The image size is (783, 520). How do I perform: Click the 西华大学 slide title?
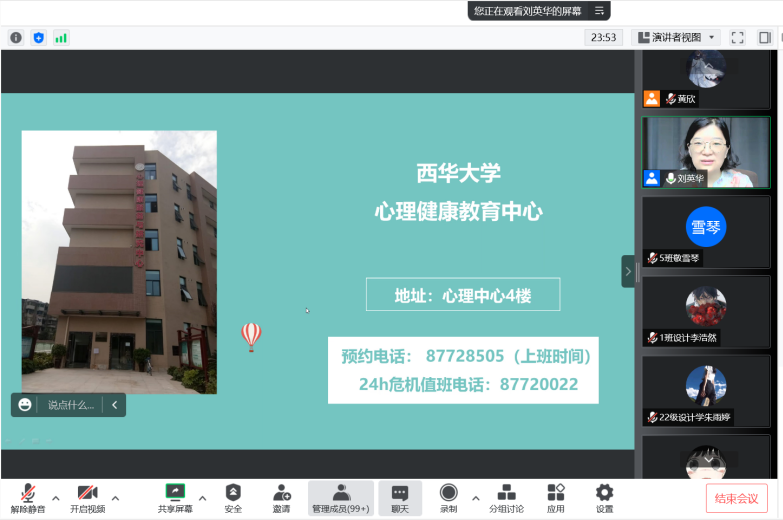(458, 173)
